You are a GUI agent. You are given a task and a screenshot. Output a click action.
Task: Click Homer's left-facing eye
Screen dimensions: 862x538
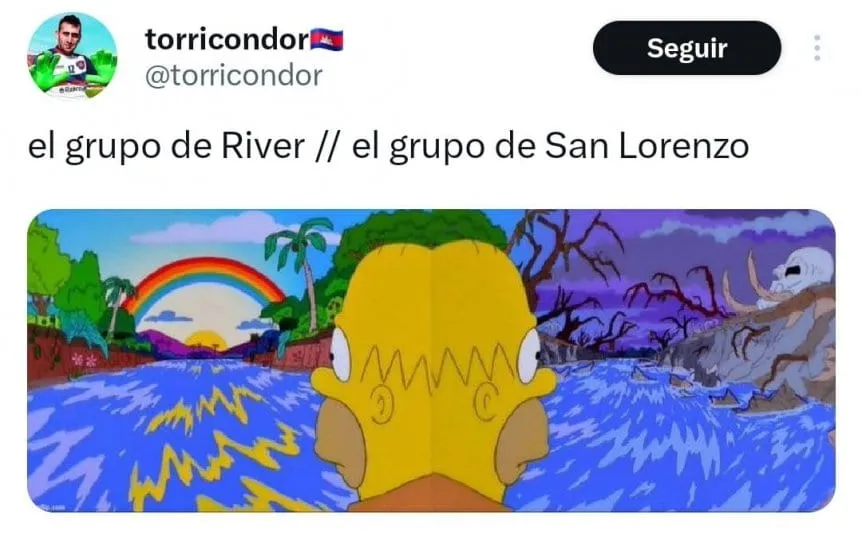pos(340,354)
